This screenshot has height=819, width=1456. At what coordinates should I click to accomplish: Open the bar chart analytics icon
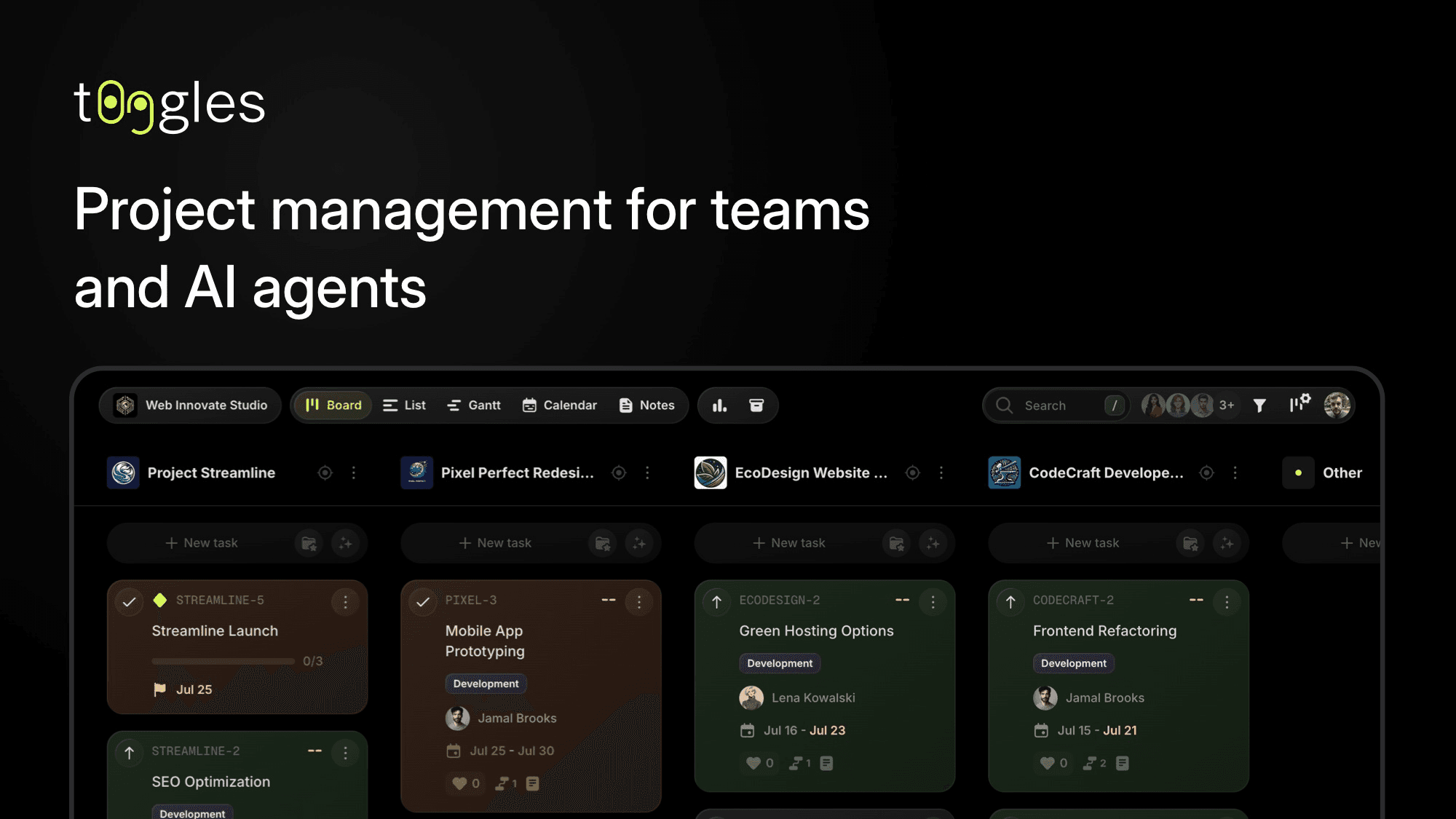tap(719, 405)
